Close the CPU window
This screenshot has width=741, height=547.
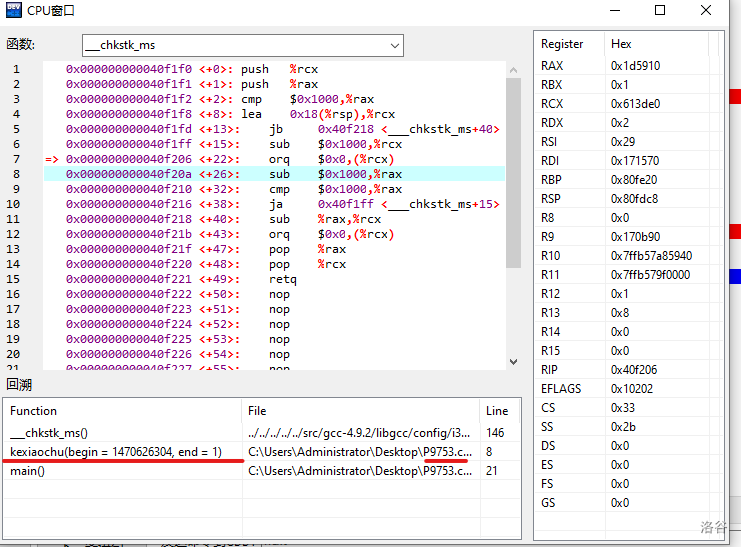click(707, 11)
